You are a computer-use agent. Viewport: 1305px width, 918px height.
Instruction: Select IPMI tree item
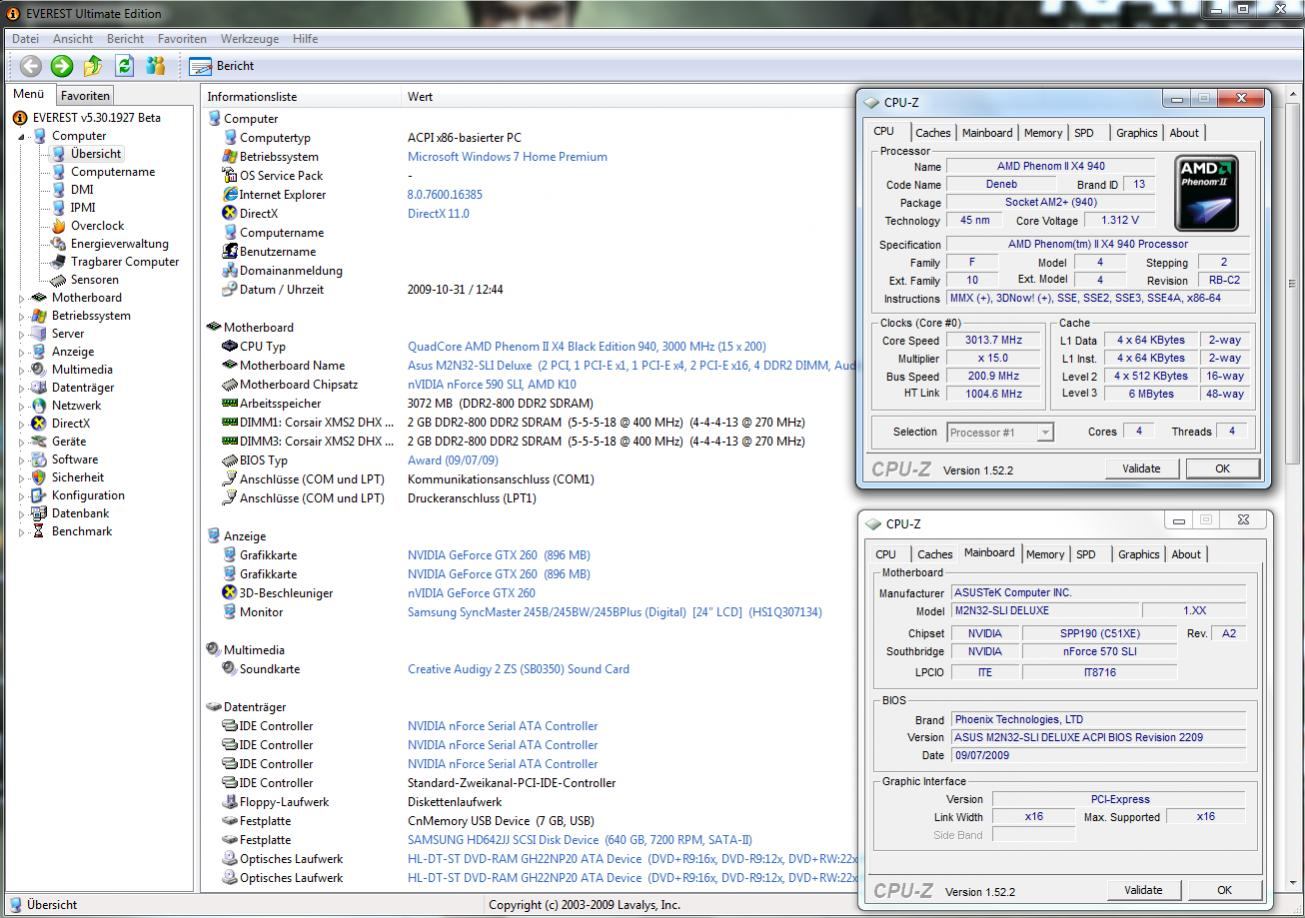[83, 208]
